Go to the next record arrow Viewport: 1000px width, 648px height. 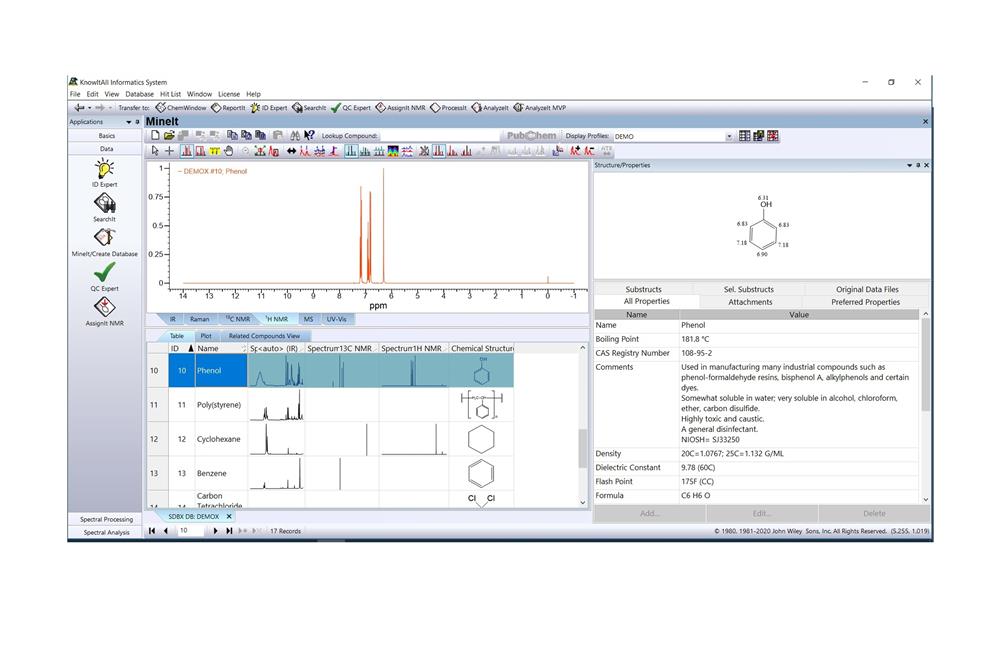click(x=215, y=531)
